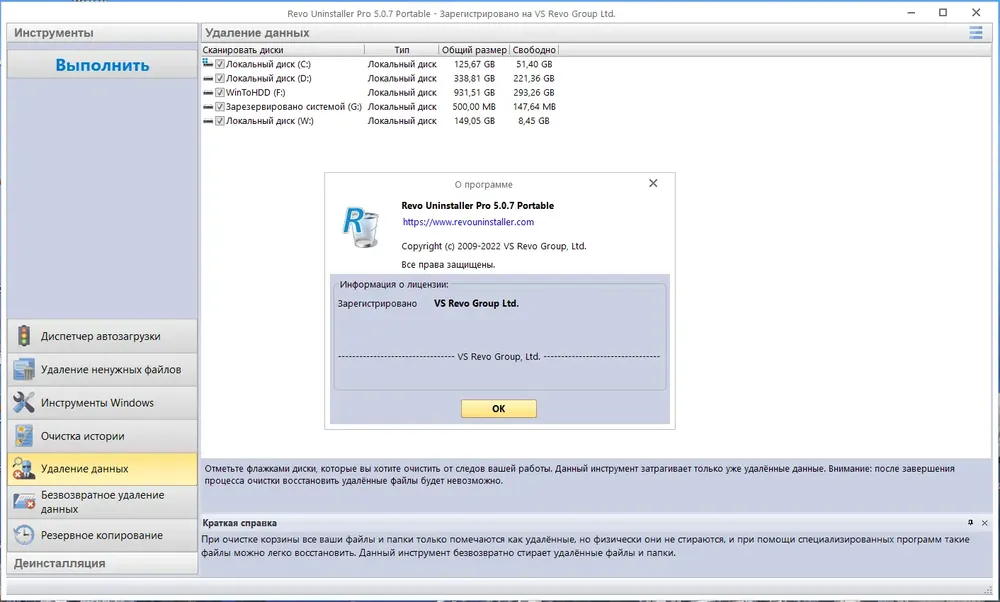
Task: Sort by Сканировать диски column header
Action: coord(283,50)
